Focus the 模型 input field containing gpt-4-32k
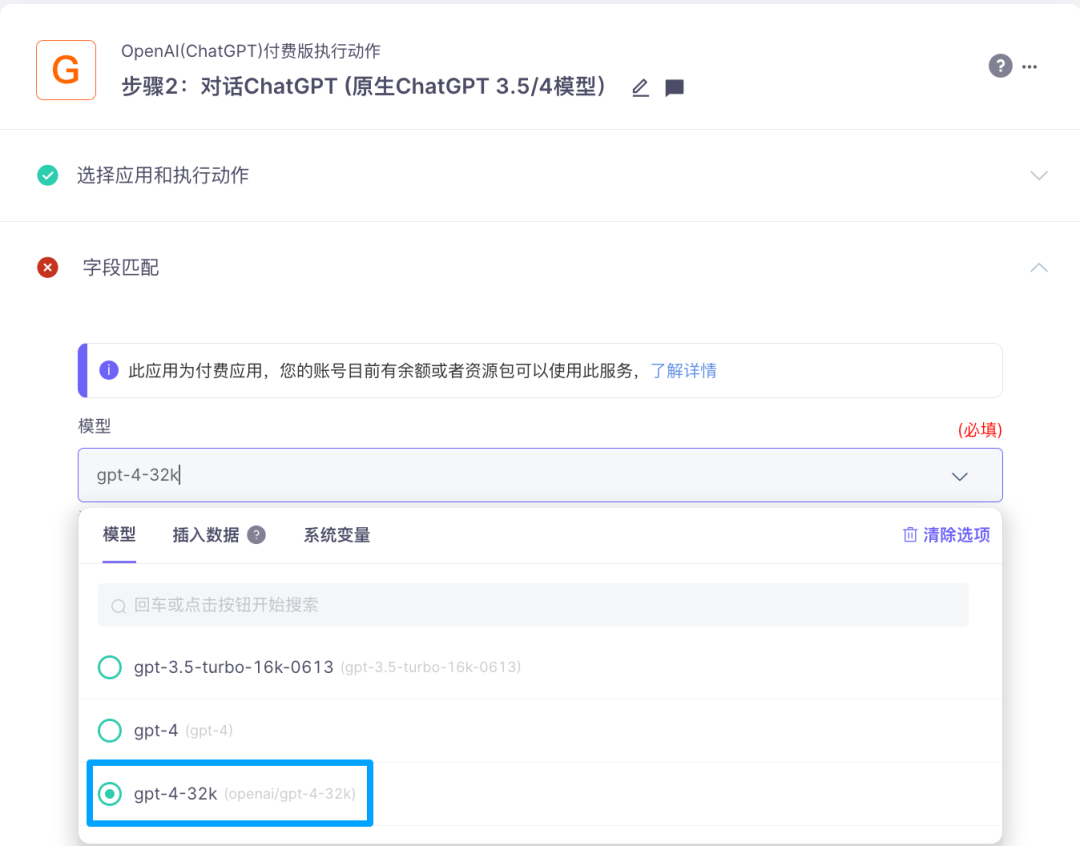 click(x=540, y=475)
